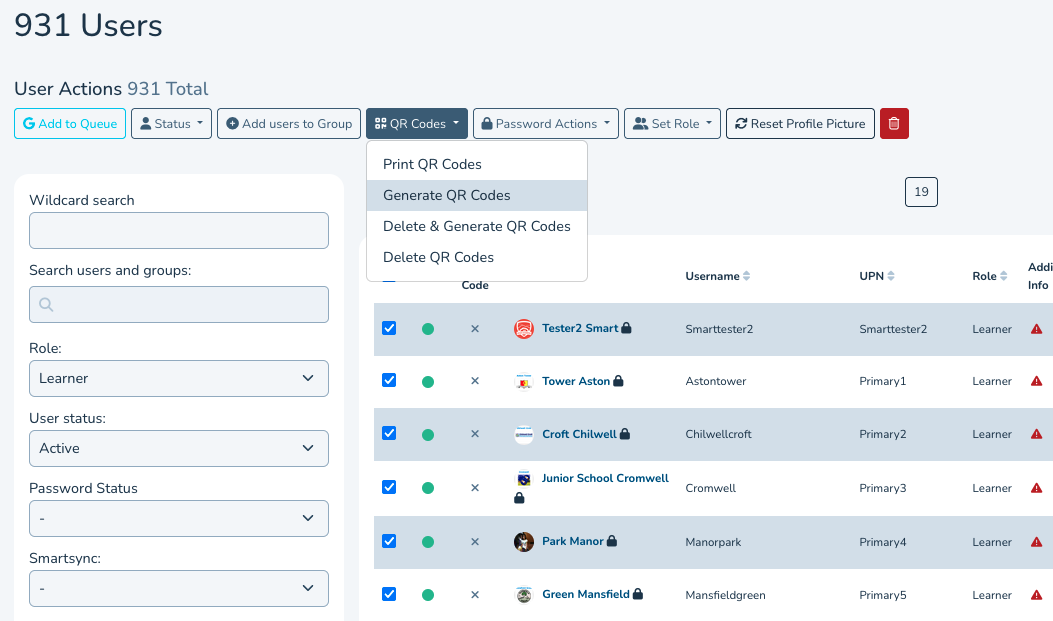Uncheck the Tester2 Smart row checkbox
Viewport: 1053px width, 621px height.
(389, 328)
